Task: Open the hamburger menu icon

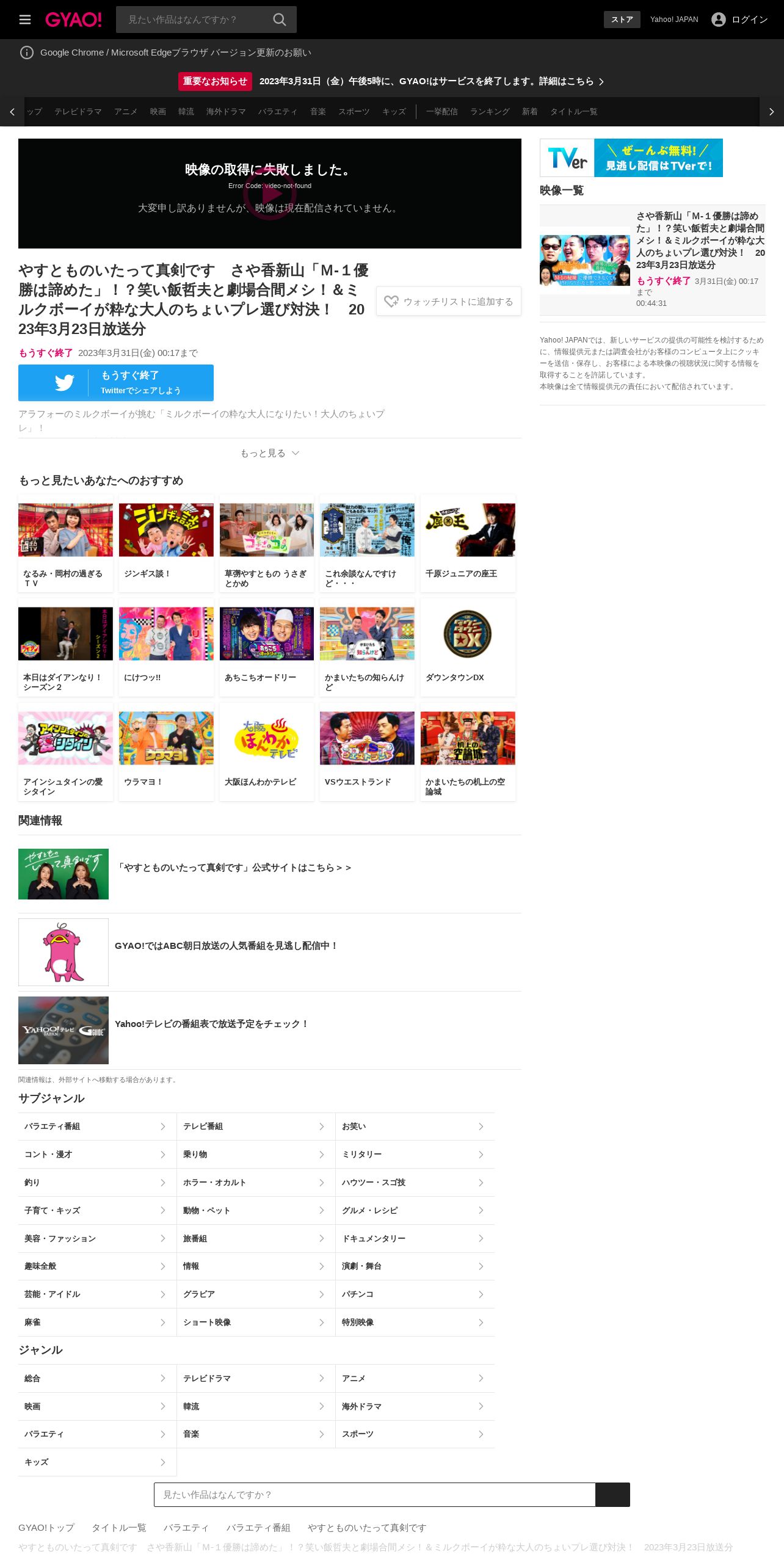Action: coord(25,20)
